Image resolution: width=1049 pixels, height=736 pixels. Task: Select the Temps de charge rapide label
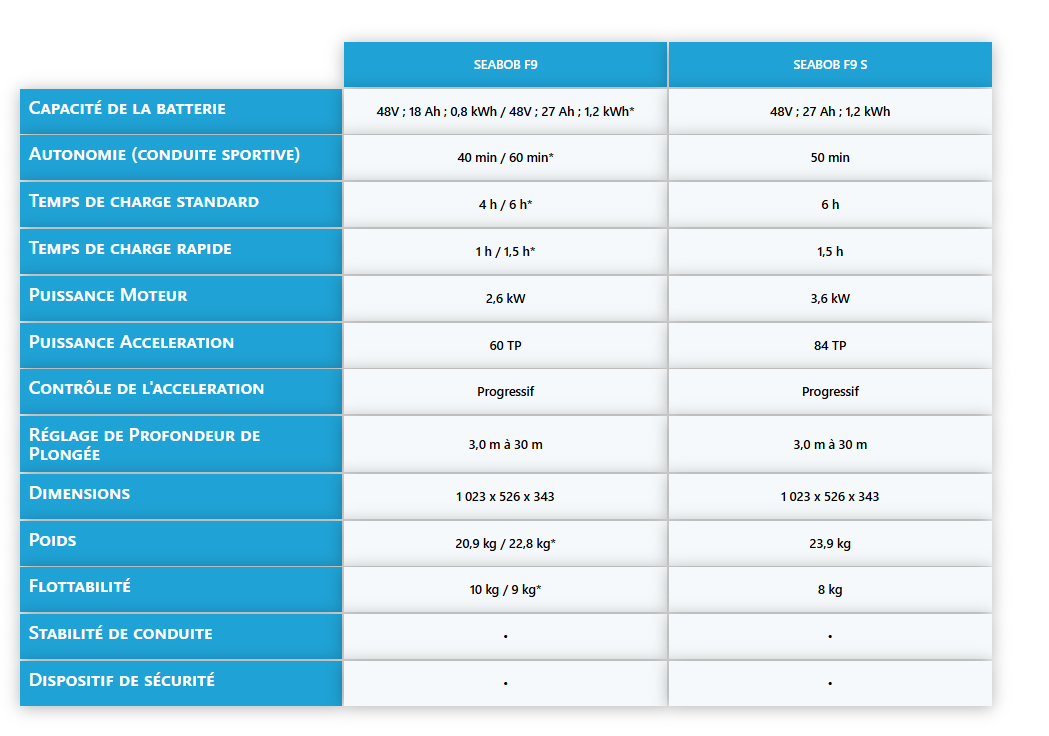[130, 249]
